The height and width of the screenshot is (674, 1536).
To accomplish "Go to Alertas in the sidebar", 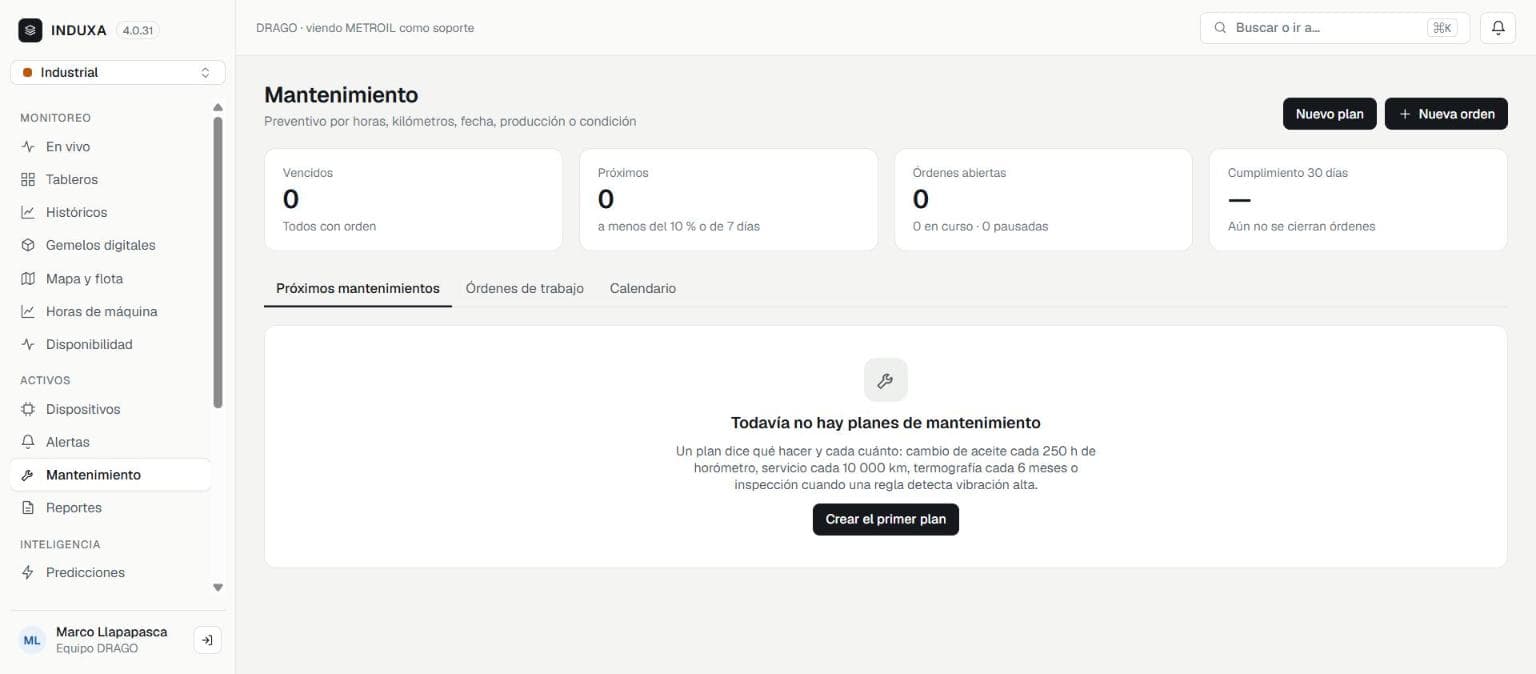I will coord(111,442).
